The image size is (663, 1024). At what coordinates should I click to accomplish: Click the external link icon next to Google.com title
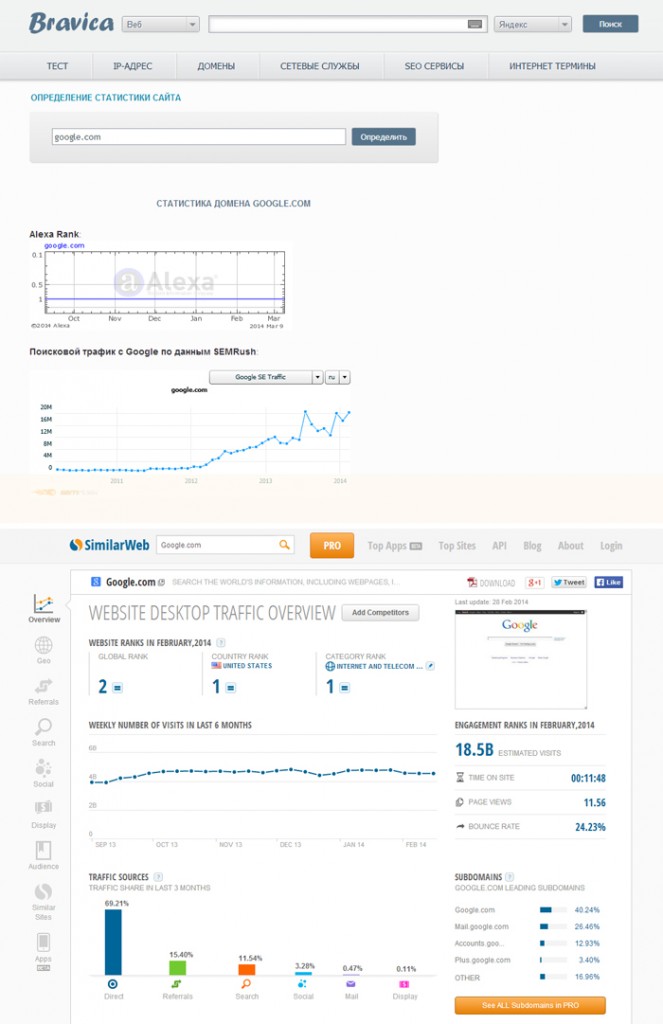161,583
